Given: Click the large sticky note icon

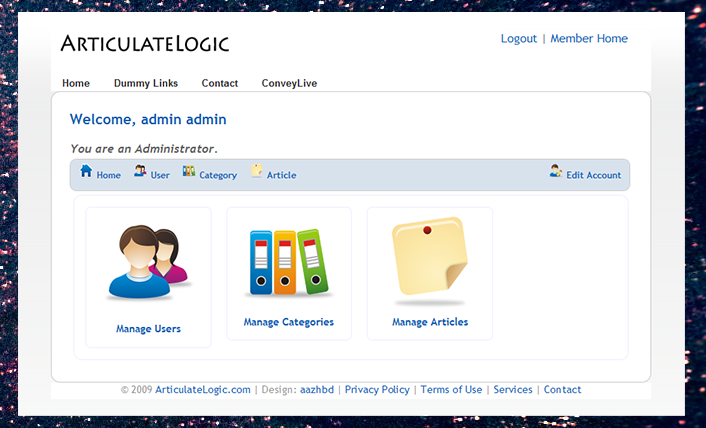Looking at the screenshot, I should tap(430, 260).
